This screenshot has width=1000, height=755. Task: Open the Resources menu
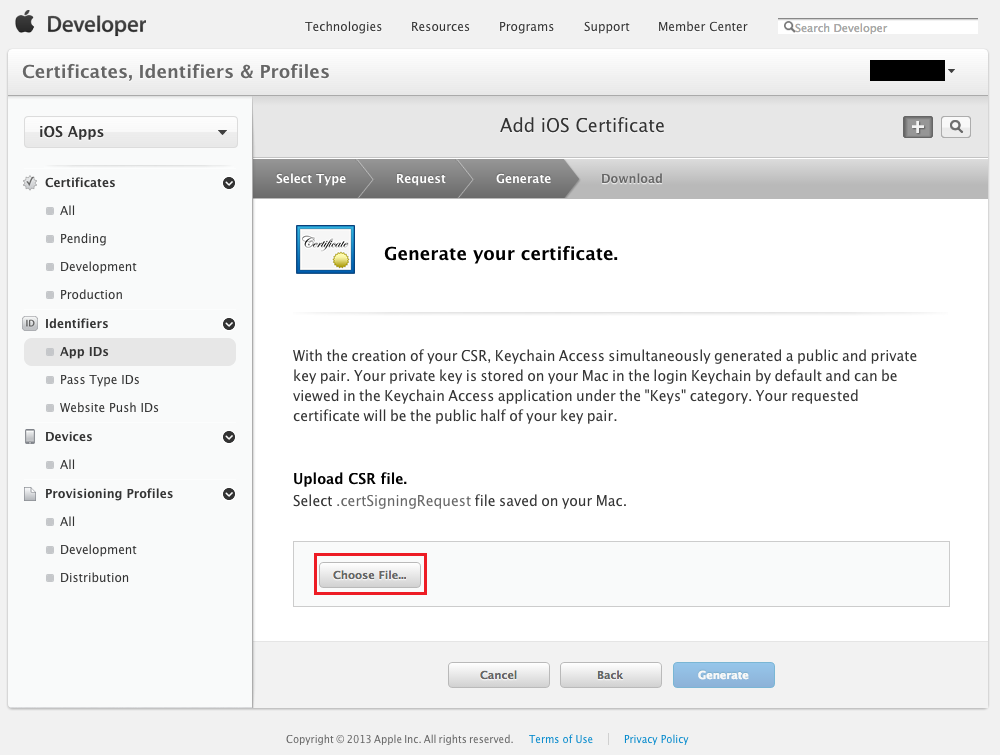click(440, 27)
